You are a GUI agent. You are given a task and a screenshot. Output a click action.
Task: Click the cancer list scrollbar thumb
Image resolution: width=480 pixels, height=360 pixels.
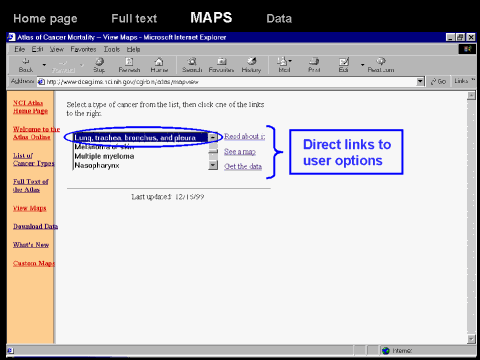pyautogui.click(x=213, y=153)
